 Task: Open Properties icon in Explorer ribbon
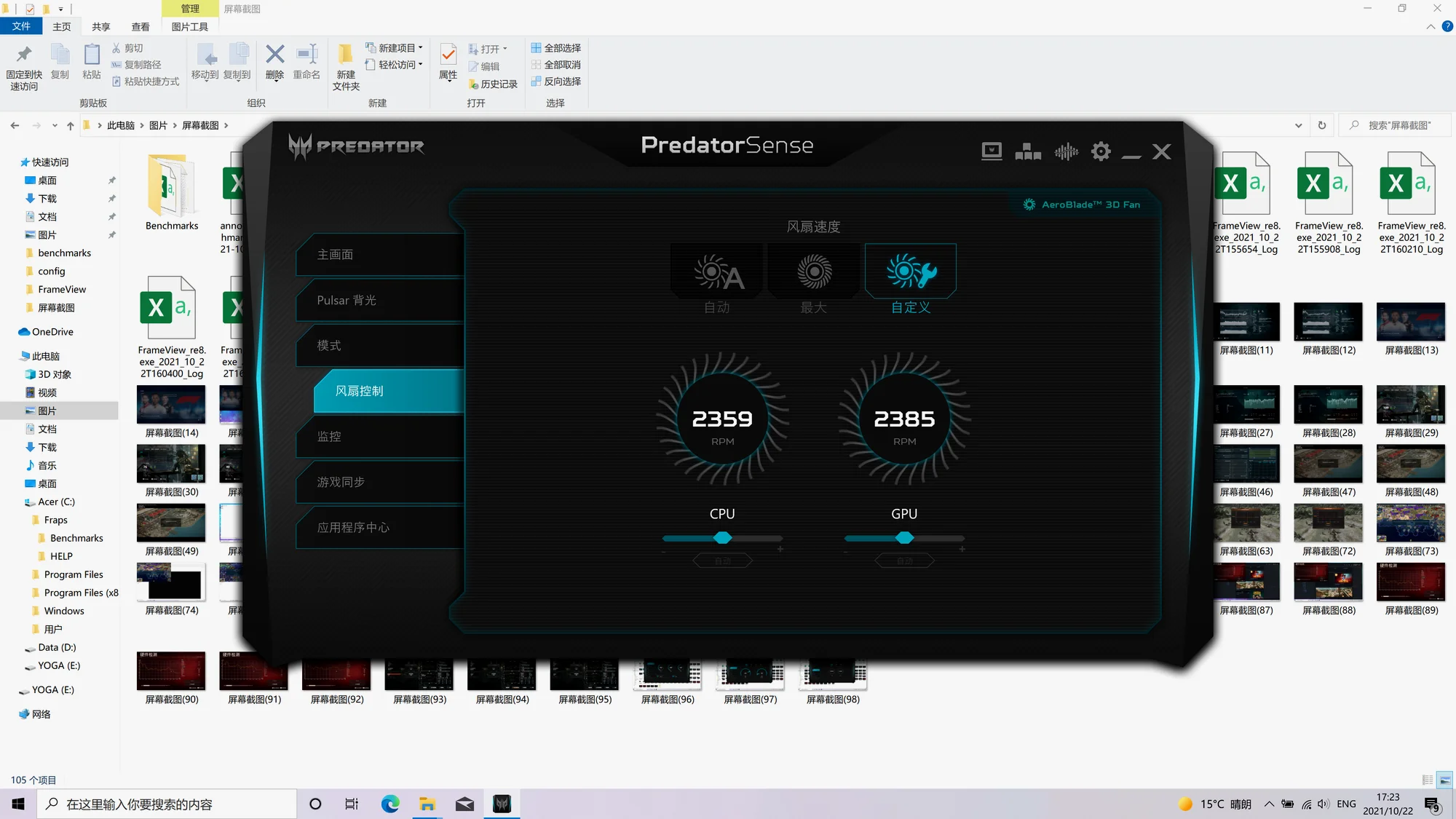448,55
